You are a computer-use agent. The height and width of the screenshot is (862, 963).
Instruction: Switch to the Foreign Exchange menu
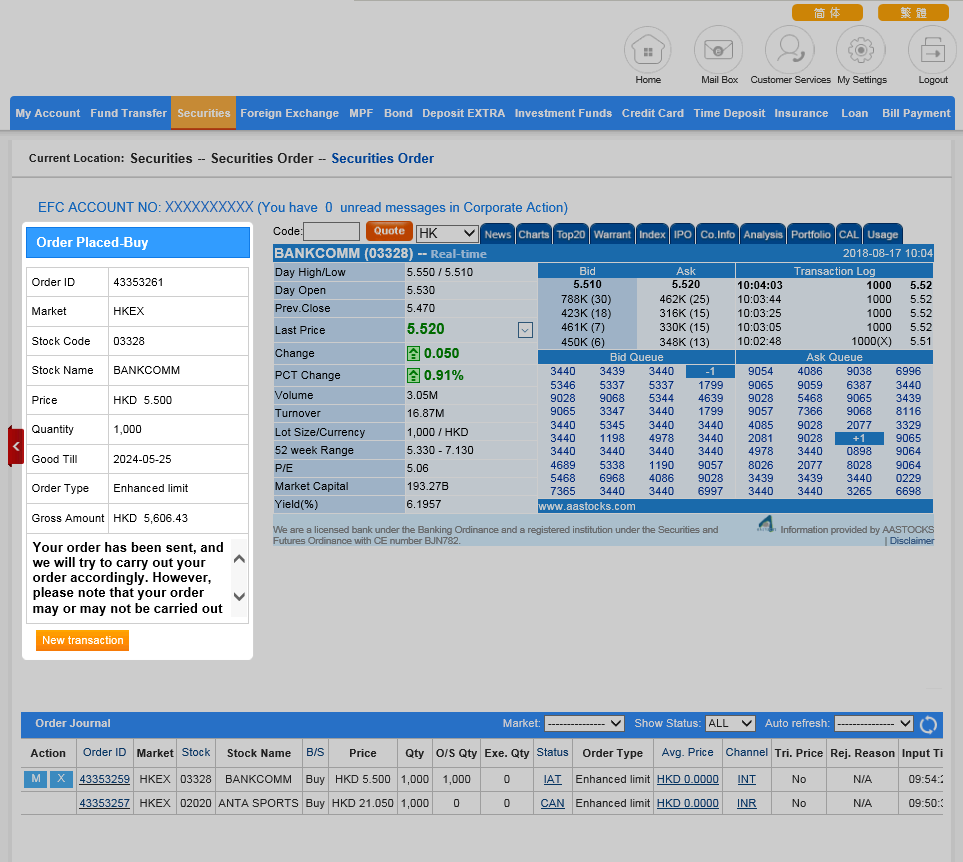pyautogui.click(x=289, y=113)
